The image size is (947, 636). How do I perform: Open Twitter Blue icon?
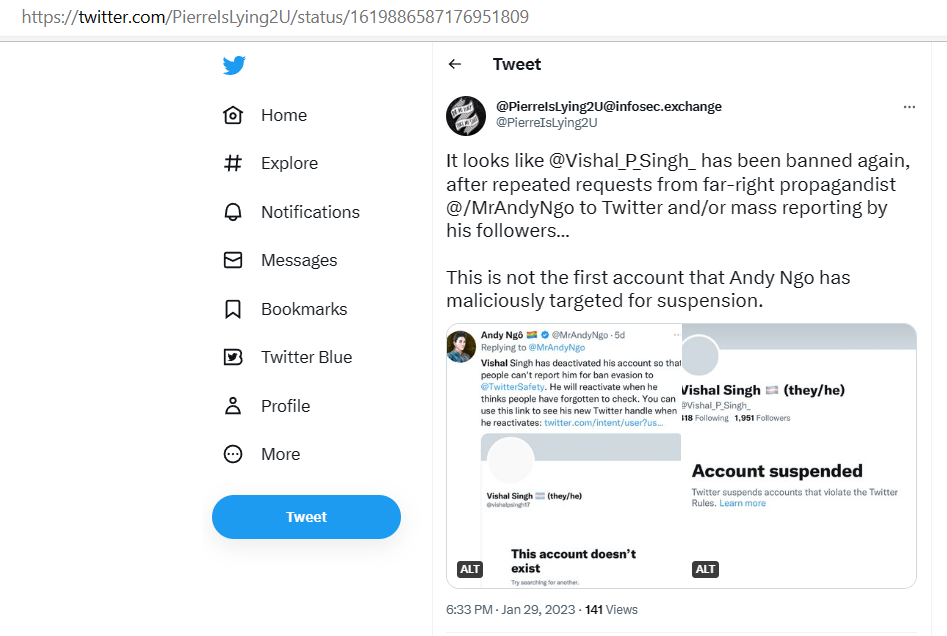(233, 357)
